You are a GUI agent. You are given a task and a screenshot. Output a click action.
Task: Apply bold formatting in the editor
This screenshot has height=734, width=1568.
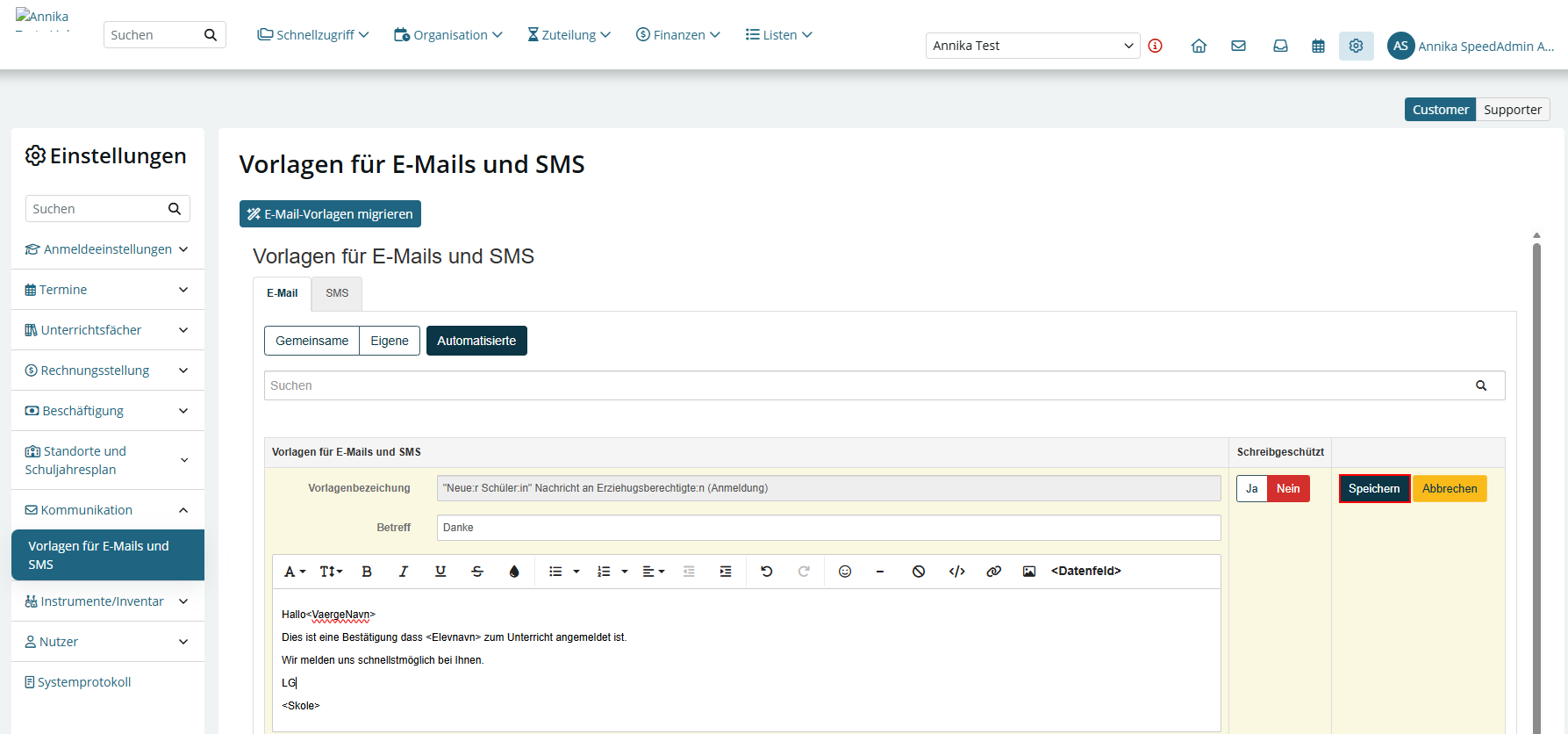[367, 572]
